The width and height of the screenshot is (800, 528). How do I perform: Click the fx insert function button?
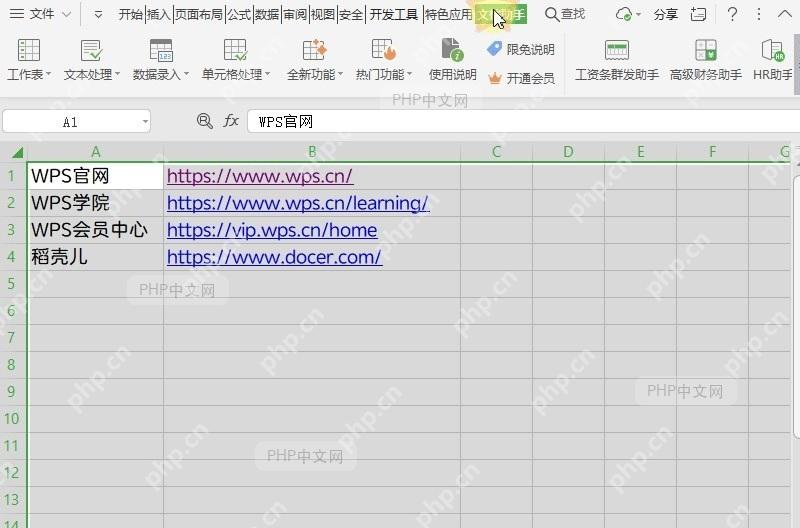pyautogui.click(x=231, y=121)
